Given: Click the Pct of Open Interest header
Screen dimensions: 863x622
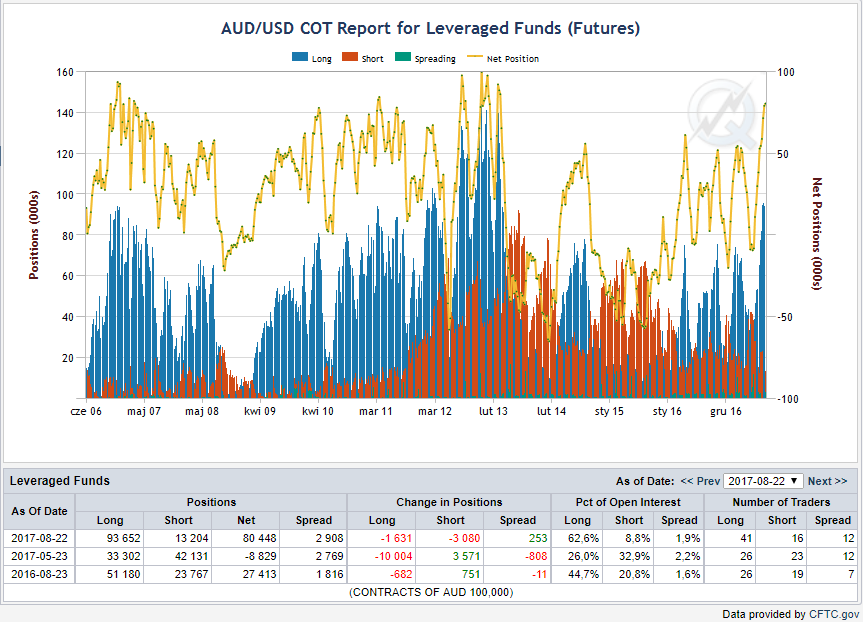Looking at the screenshot, I should (628, 502).
